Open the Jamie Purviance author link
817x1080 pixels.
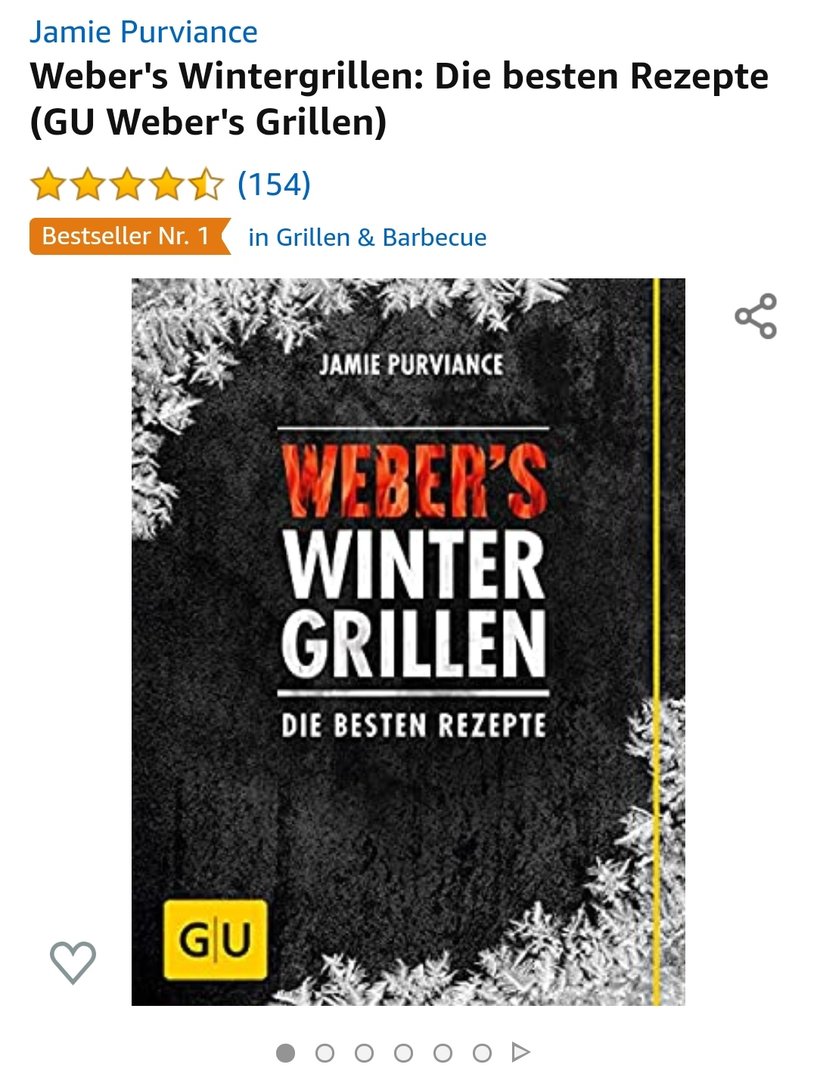point(143,32)
